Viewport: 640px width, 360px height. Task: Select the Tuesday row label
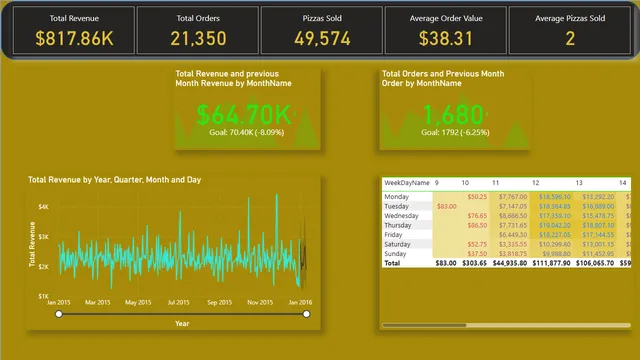pyautogui.click(x=396, y=206)
